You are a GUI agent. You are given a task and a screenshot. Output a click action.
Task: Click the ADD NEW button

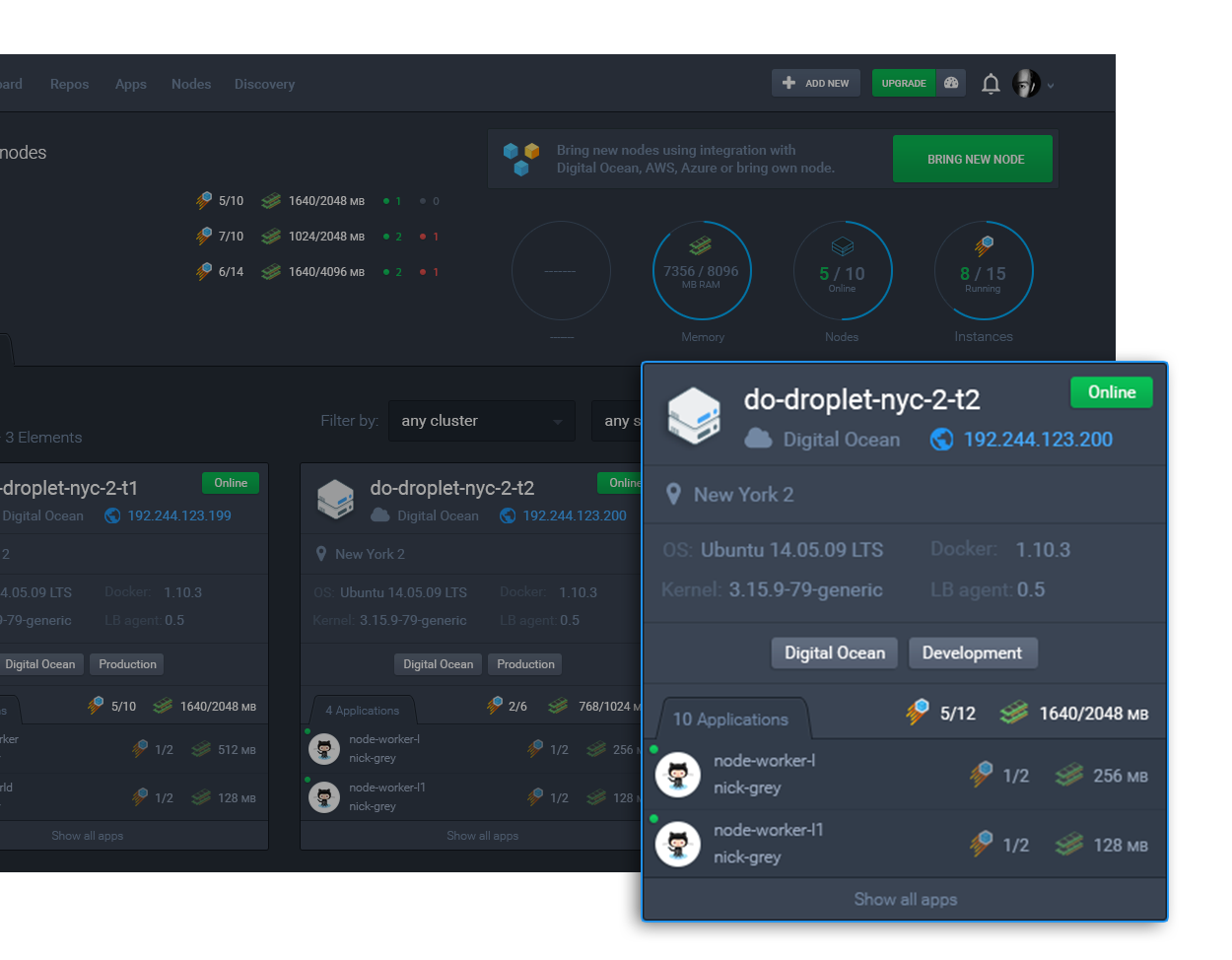click(x=815, y=83)
